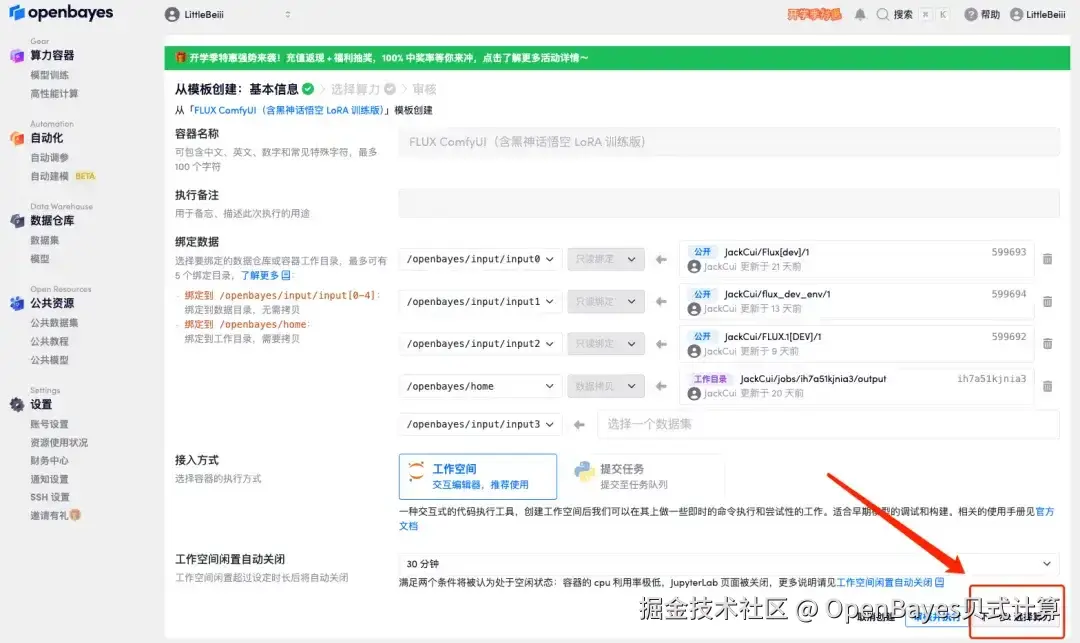
Task: Click the 选择一个数据集 field
Action: pyautogui.click(x=829, y=425)
